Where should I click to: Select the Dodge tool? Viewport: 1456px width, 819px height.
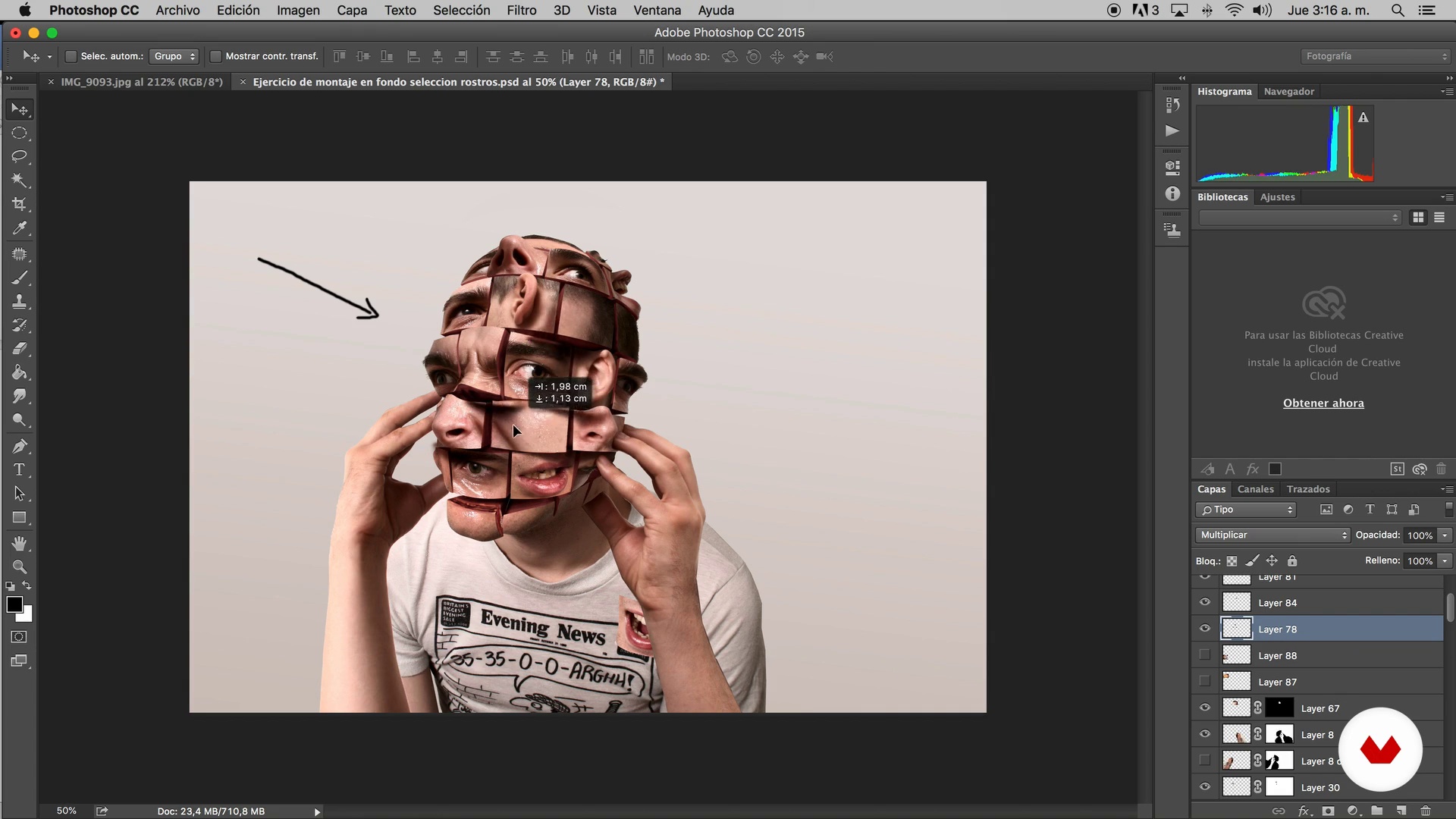pyautogui.click(x=20, y=420)
